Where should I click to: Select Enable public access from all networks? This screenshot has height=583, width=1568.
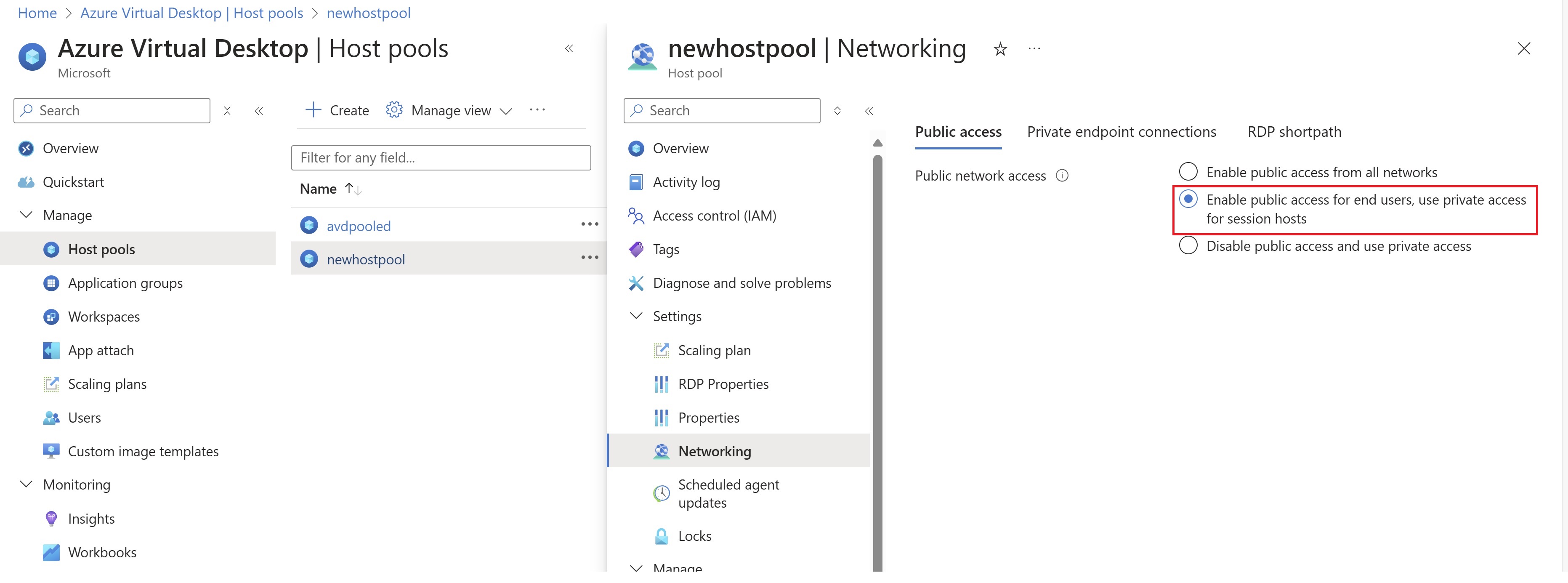point(1188,172)
